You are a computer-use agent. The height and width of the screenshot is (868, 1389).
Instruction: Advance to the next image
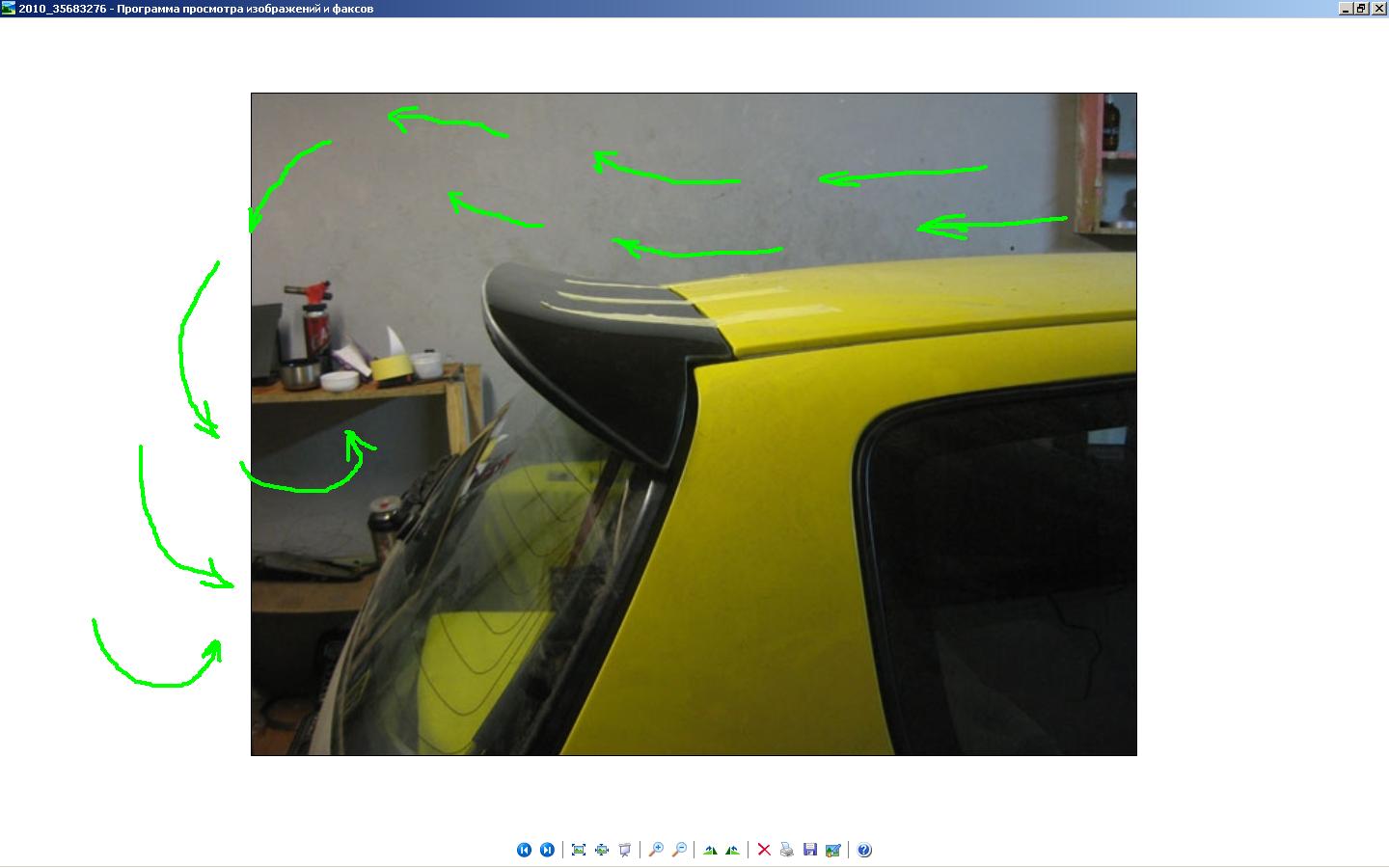tap(547, 850)
